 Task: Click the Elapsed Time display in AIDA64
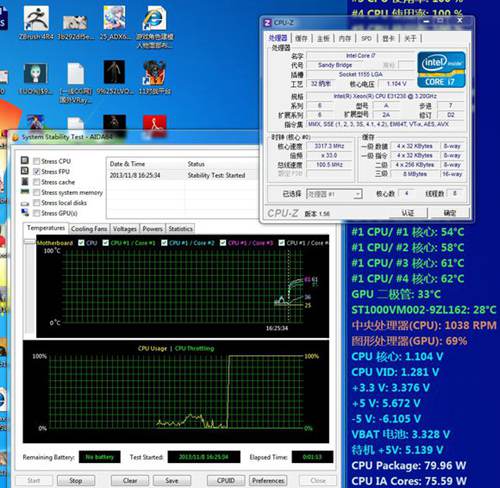pyautogui.click(x=312, y=457)
